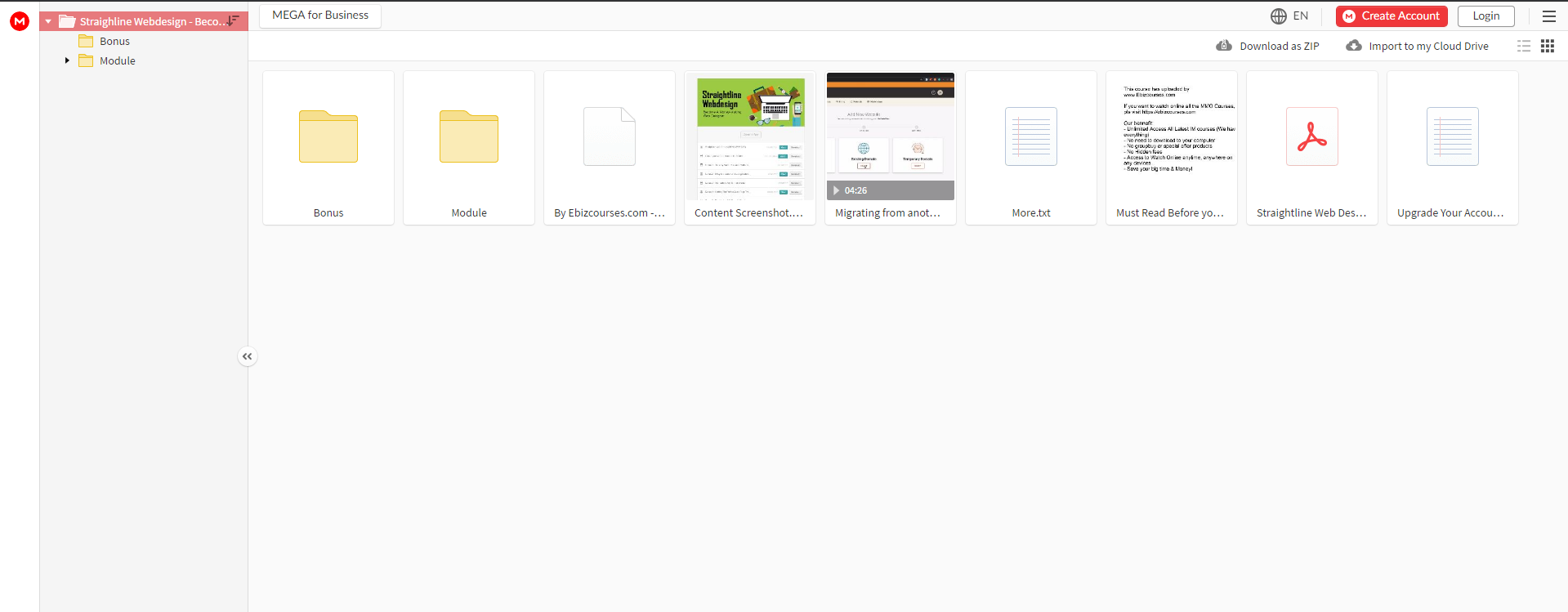Viewport: 1568px width, 612px height.
Task: Click the Bonus tile label
Action: point(328,213)
